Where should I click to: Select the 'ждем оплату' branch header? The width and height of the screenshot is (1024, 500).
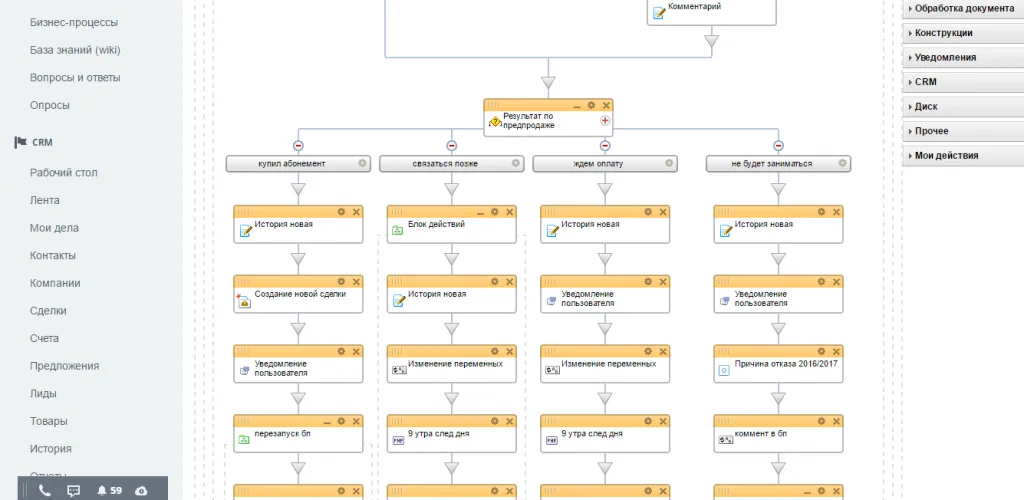tap(597, 163)
